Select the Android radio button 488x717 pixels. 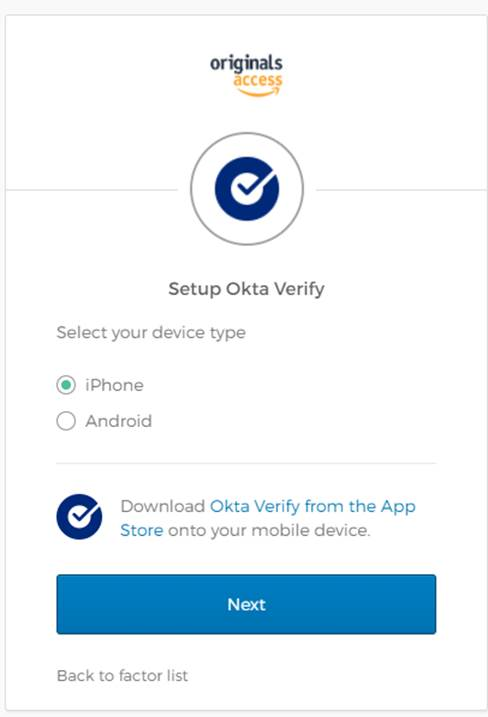pos(66,421)
